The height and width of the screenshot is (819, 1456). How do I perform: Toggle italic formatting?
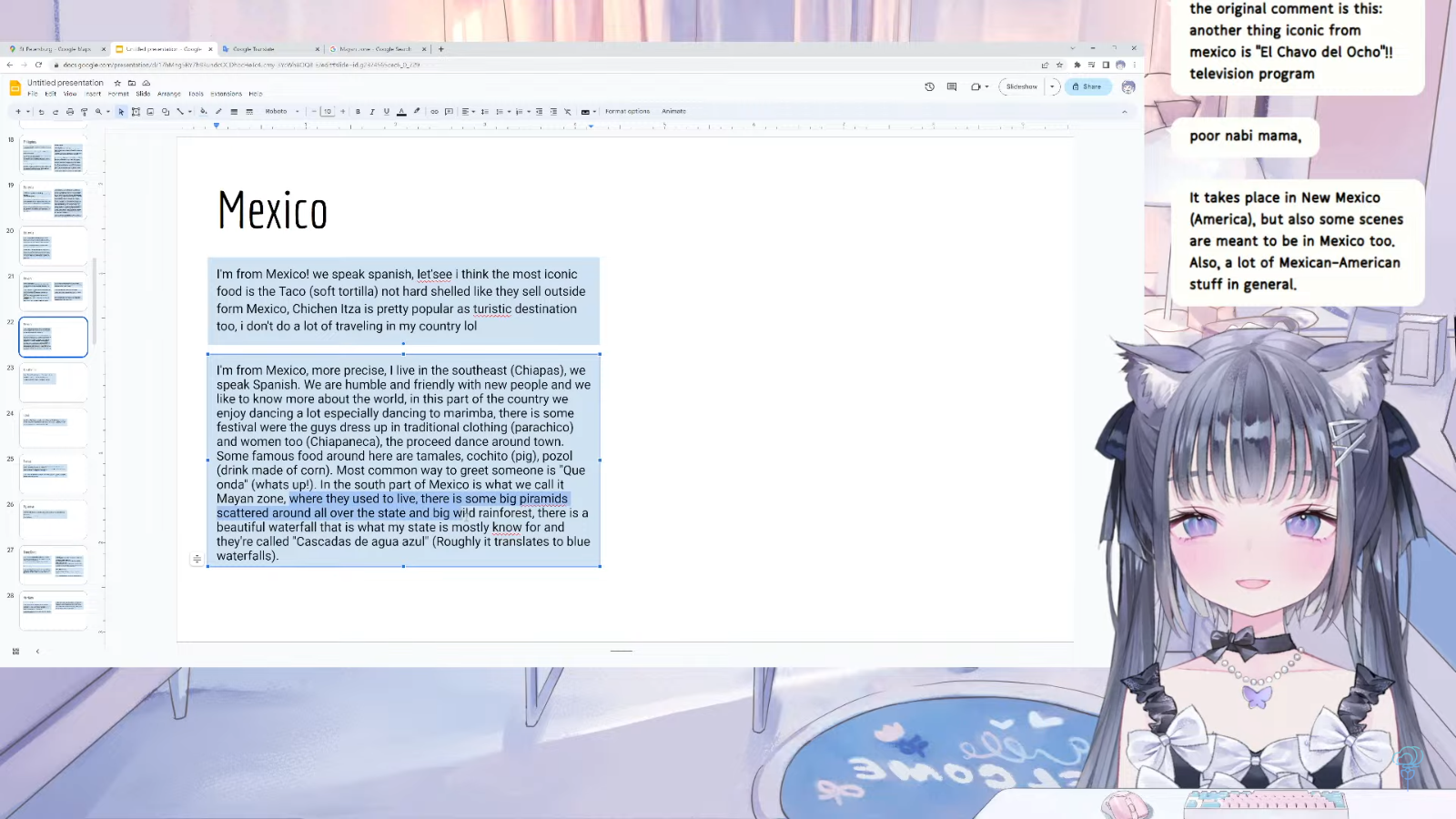pyautogui.click(x=372, y=111)
